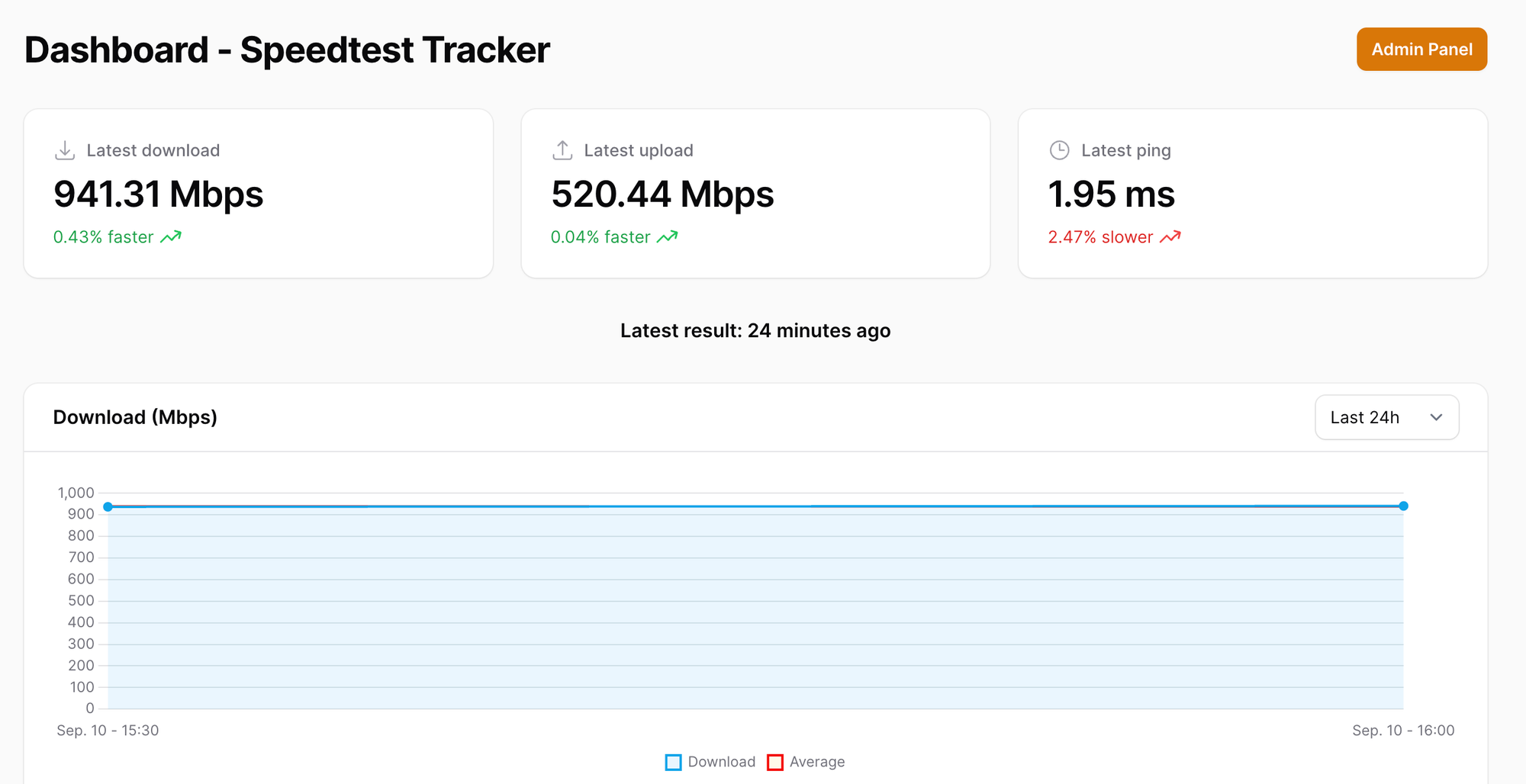Click the trend arrow next to 0.43% faster

pyautogui.click(x=171, y=237)
